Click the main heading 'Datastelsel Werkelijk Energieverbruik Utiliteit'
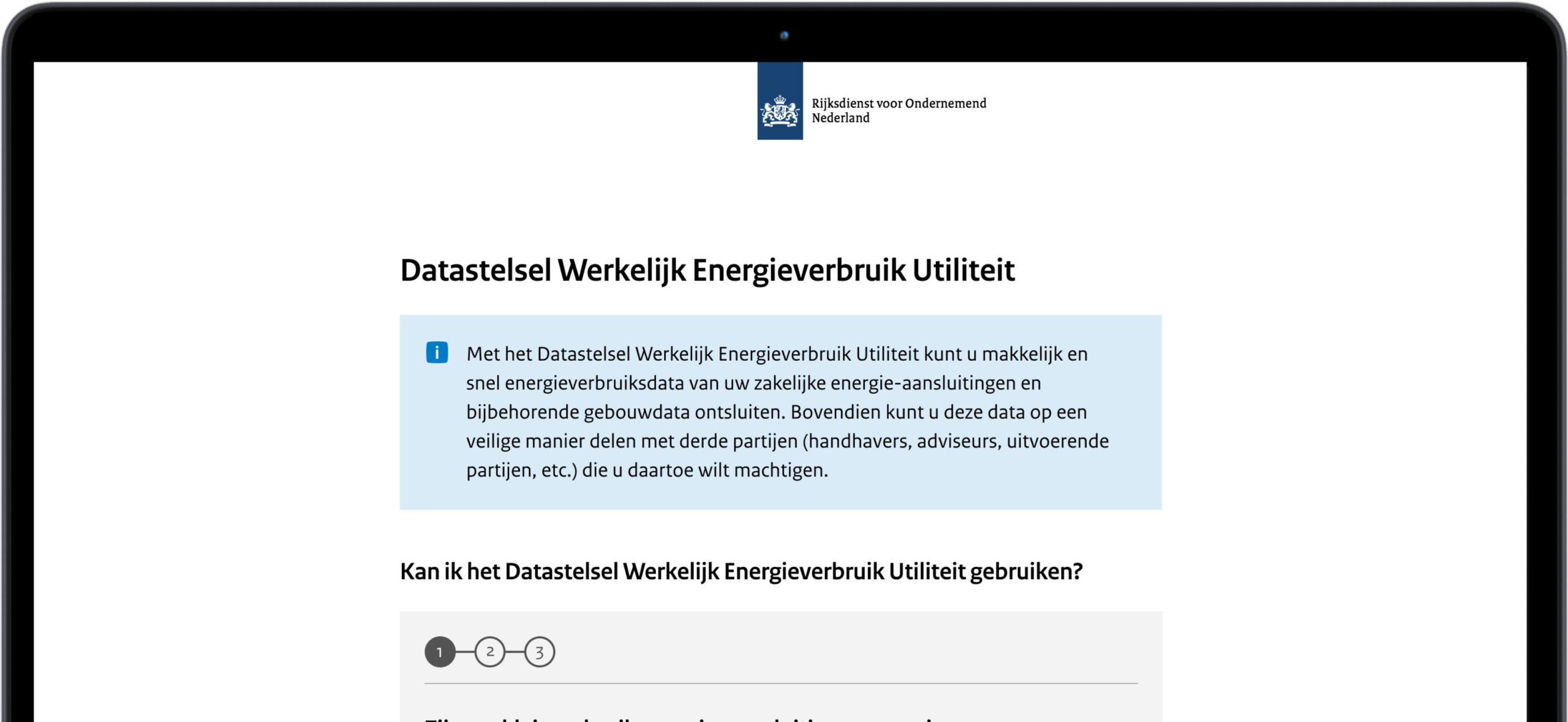Screen dimensions: 1568x722 [x=707, y=270]
